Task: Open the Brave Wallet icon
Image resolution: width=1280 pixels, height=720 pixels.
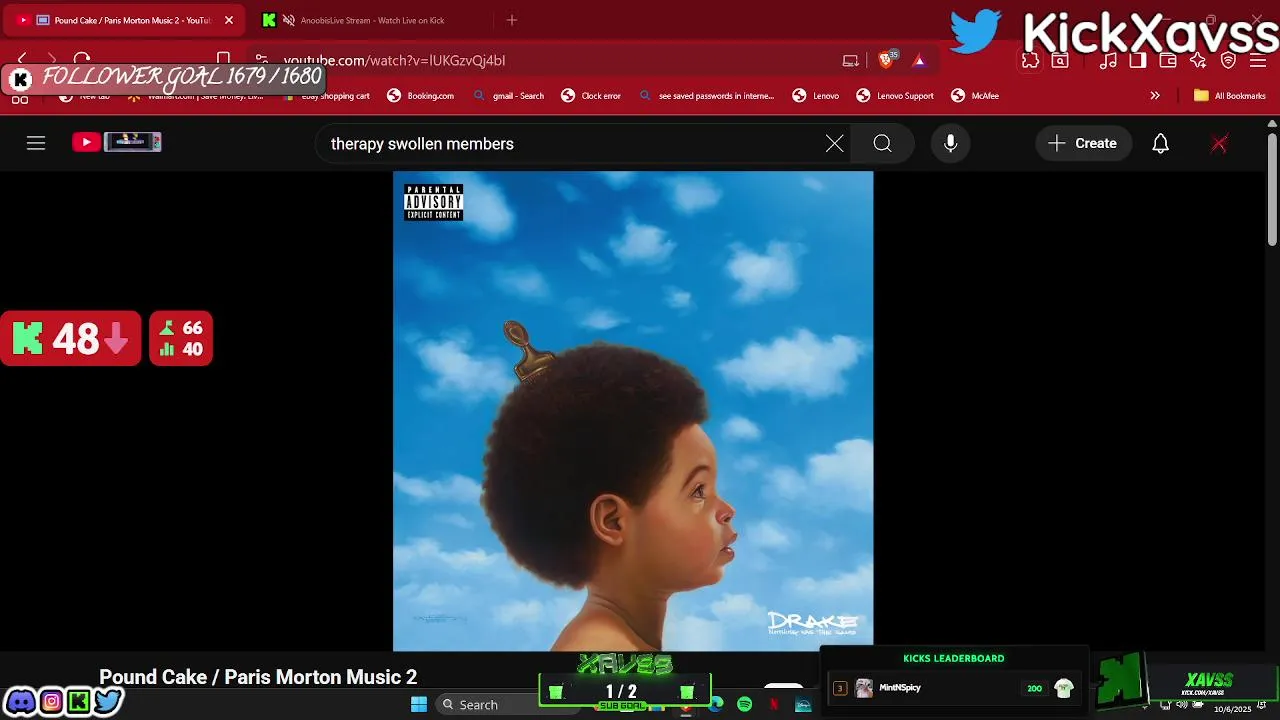Action: [x=1168, y=60]
